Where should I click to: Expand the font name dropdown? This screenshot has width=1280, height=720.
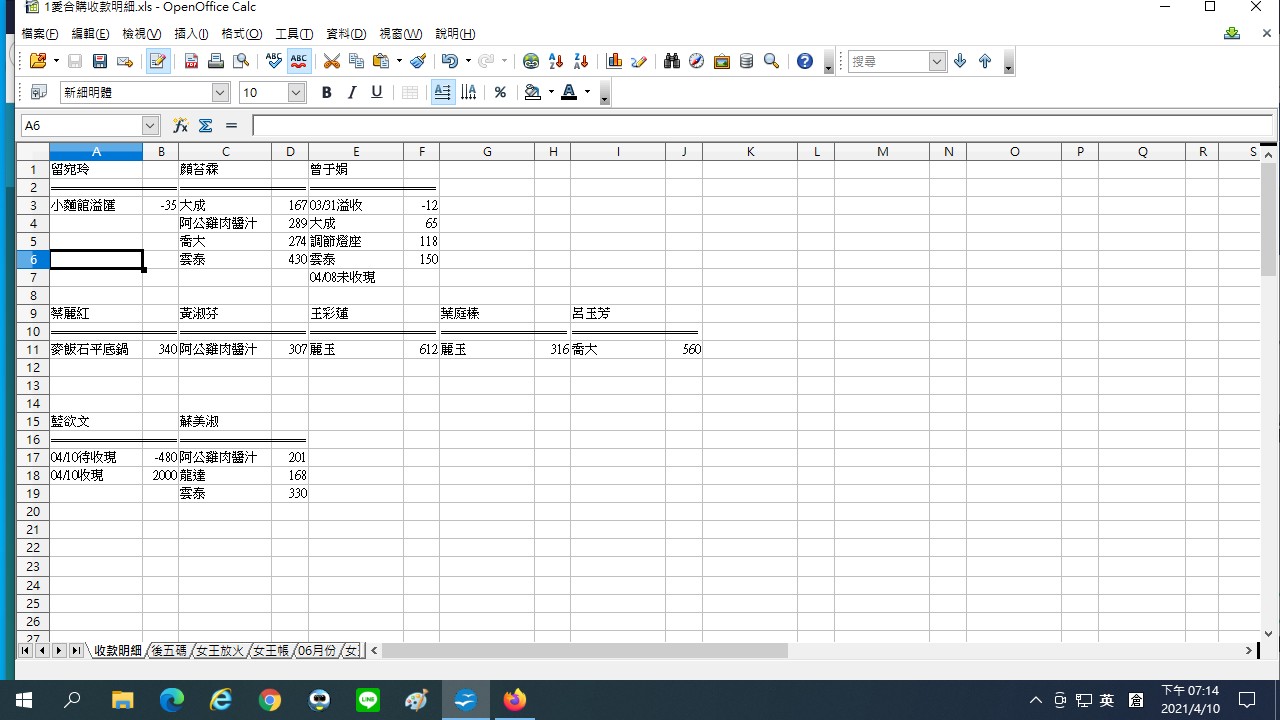(x=220, y=93)
